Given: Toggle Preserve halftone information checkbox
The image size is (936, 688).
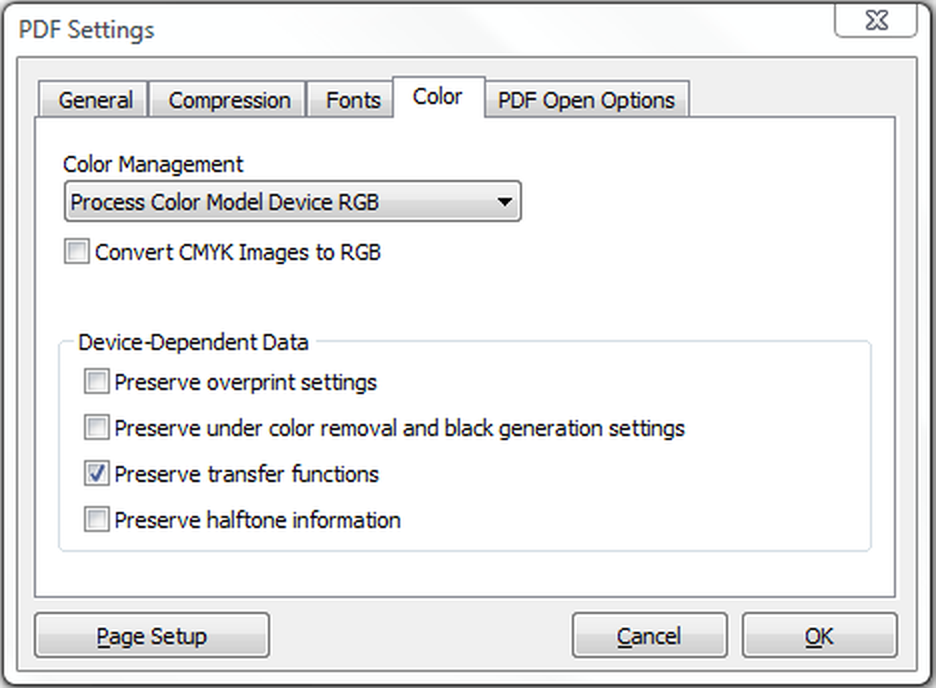Looking at the screenshot, I should click(x=97, y=520).
